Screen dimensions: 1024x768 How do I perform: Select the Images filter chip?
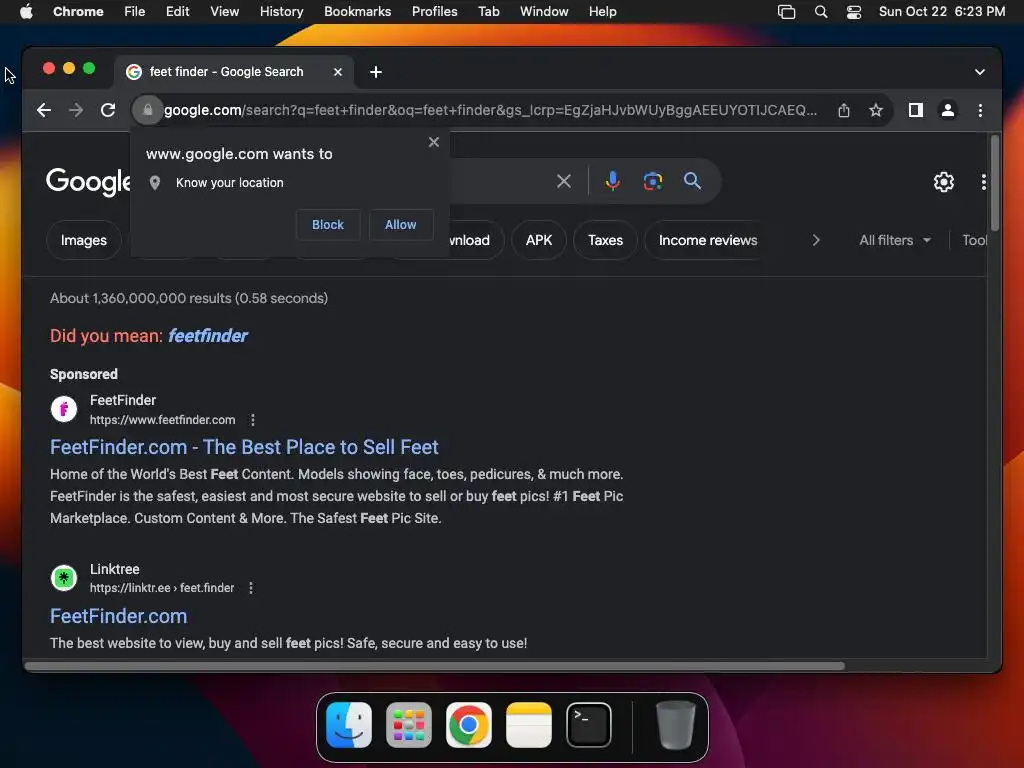click(84, 240)
